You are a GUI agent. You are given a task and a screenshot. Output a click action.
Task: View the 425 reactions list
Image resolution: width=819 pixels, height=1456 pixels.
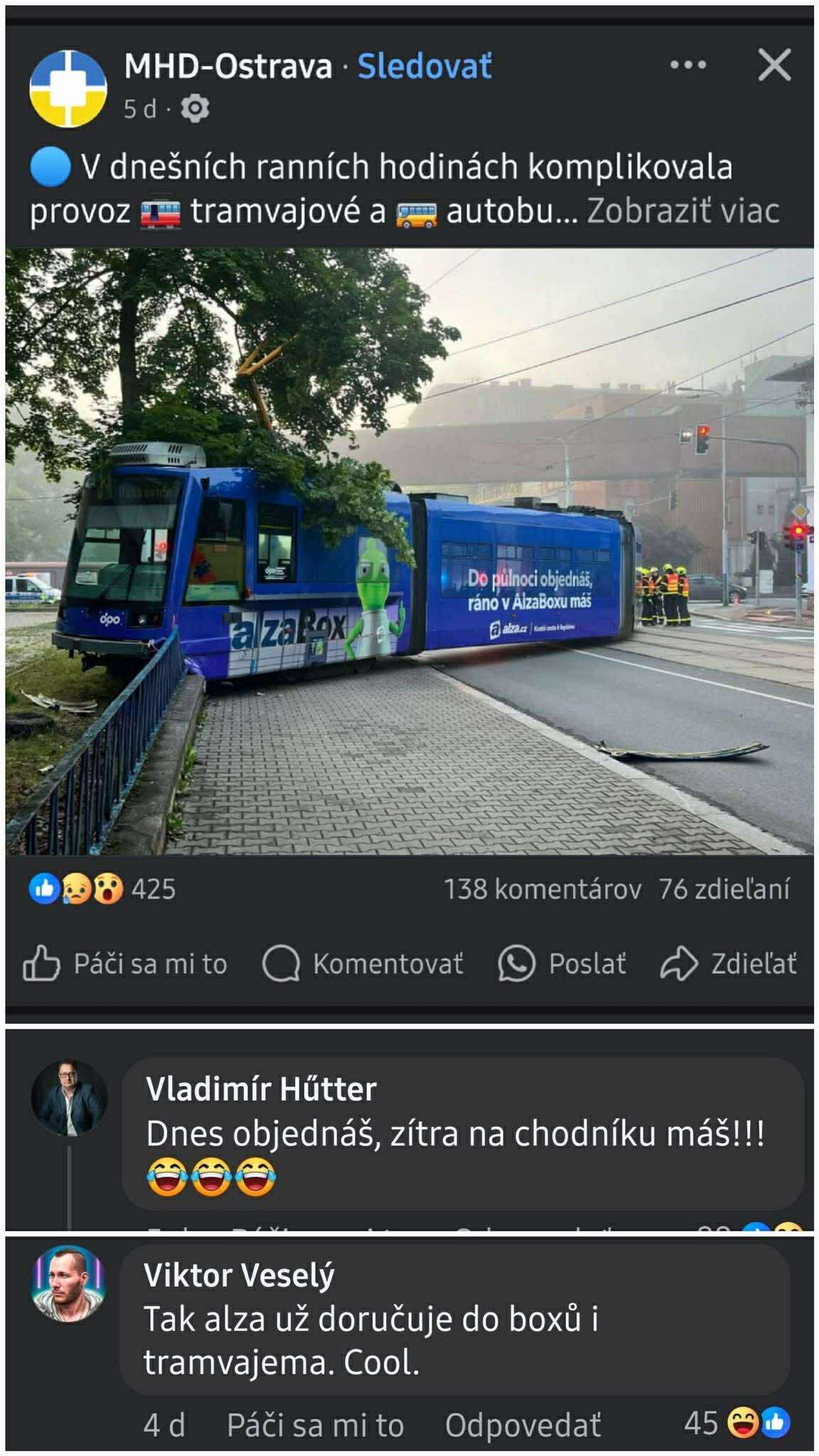pyautogui.click(x=102, y=889)
